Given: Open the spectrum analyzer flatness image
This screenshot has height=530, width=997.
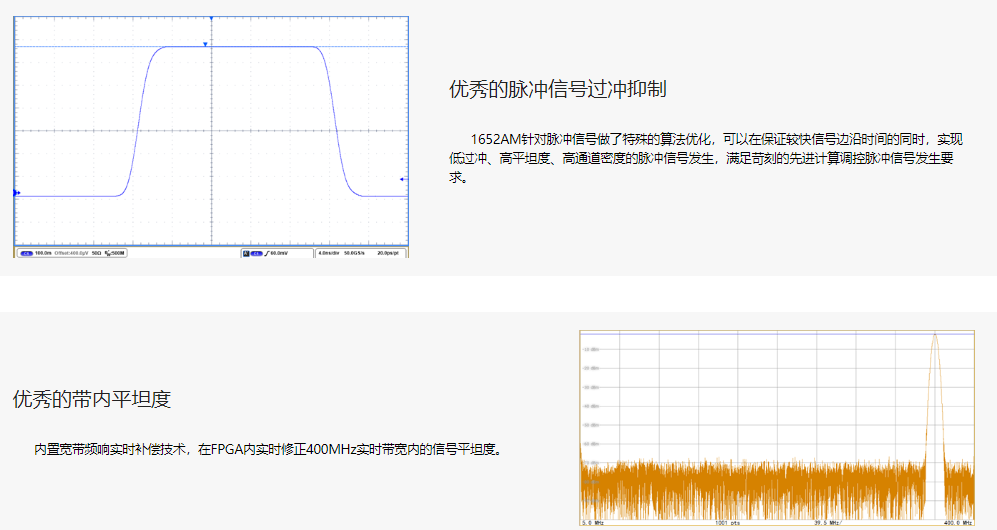Looking at the screenshot, I should pyautogui.click(x=776, y=428).
